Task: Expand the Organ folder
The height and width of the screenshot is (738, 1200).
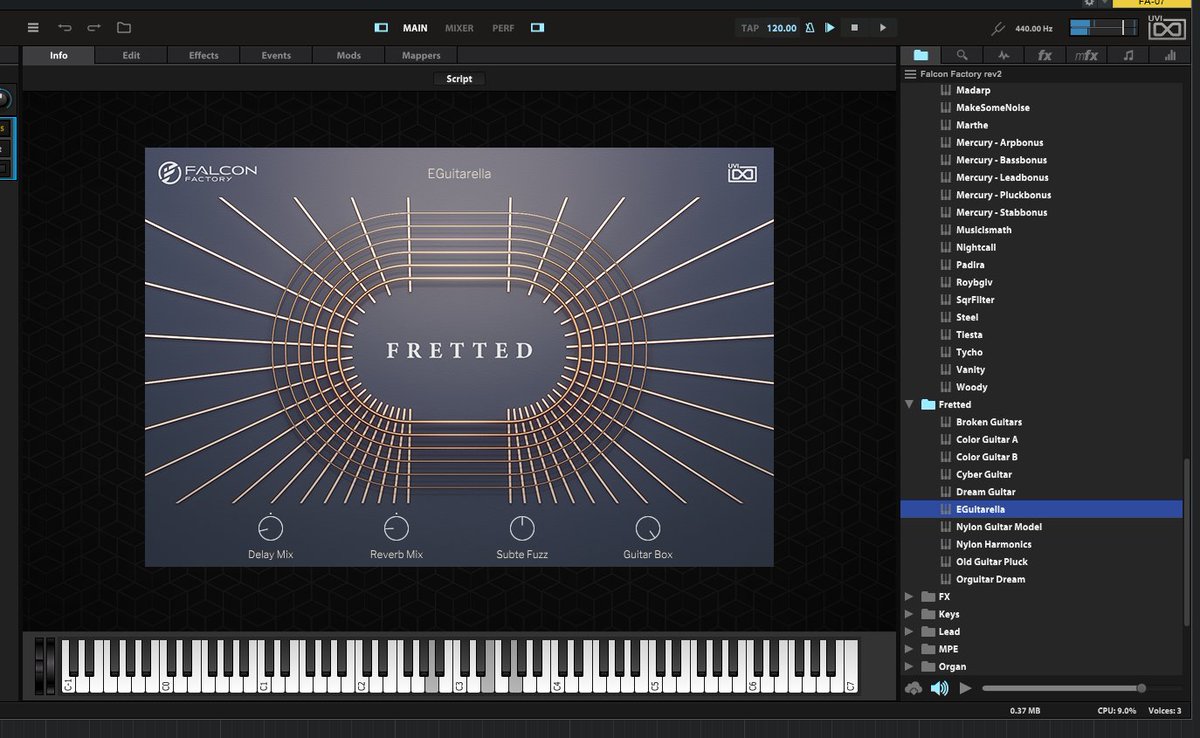Action: tap(909, 667)
